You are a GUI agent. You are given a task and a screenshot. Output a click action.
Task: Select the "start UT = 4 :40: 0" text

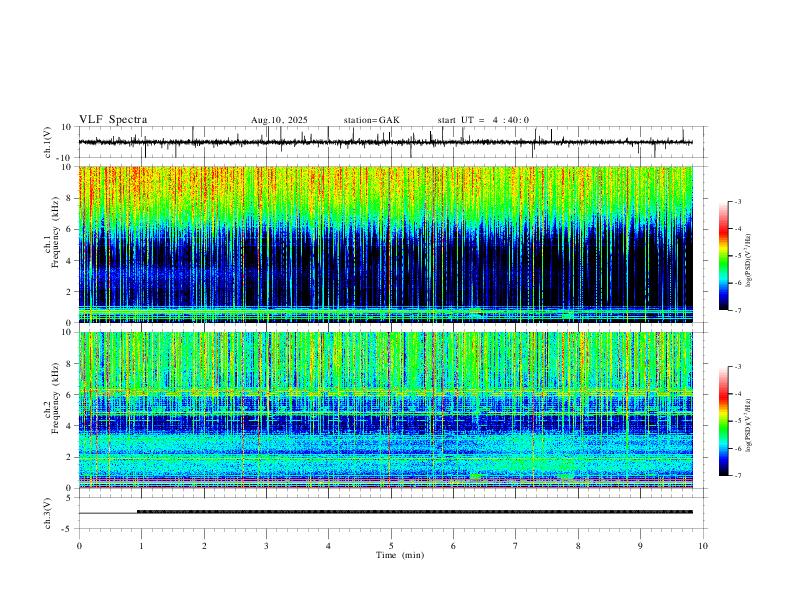click(x=483, y=120)
